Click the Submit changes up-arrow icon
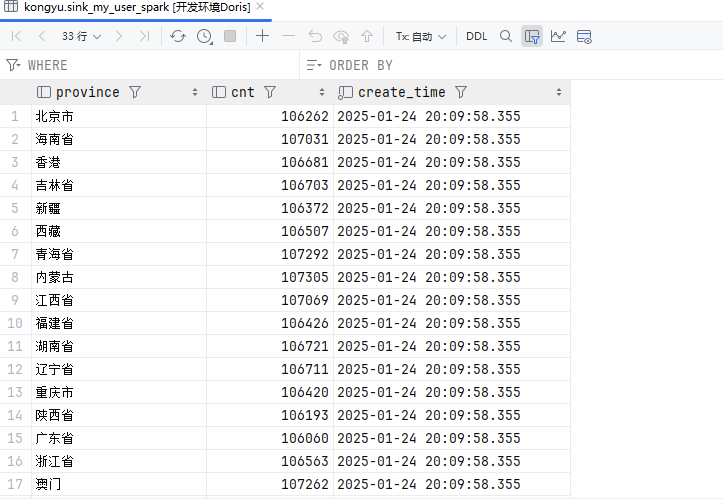 [x=367, y=36]
